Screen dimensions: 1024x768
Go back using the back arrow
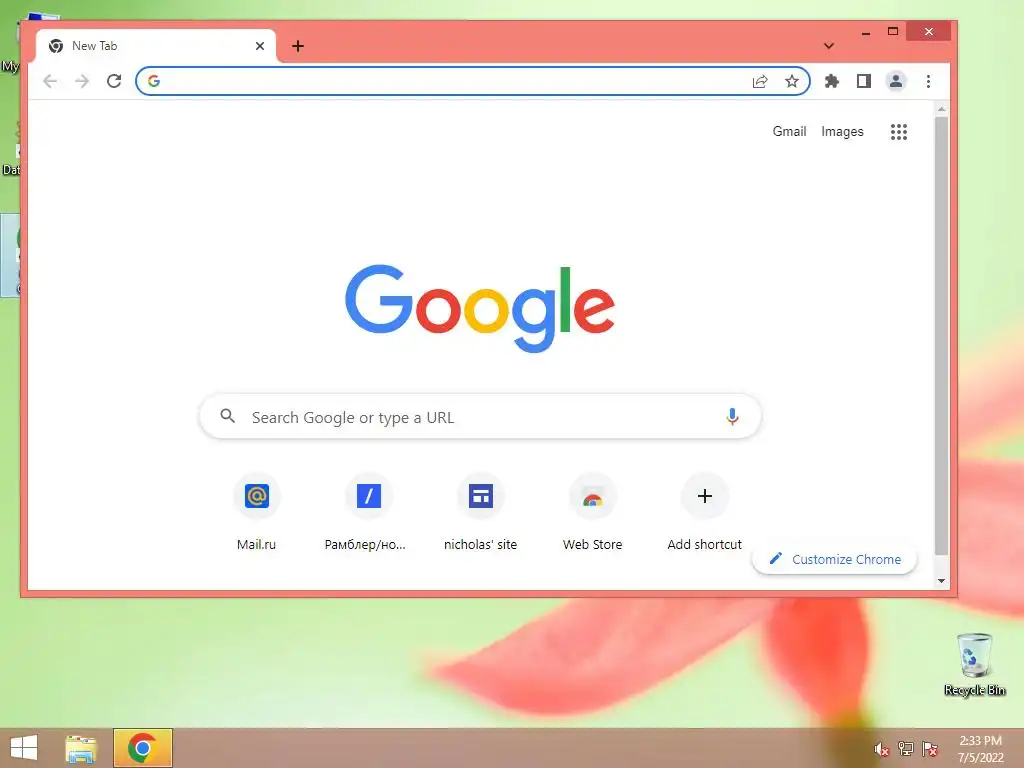(50, 81)
